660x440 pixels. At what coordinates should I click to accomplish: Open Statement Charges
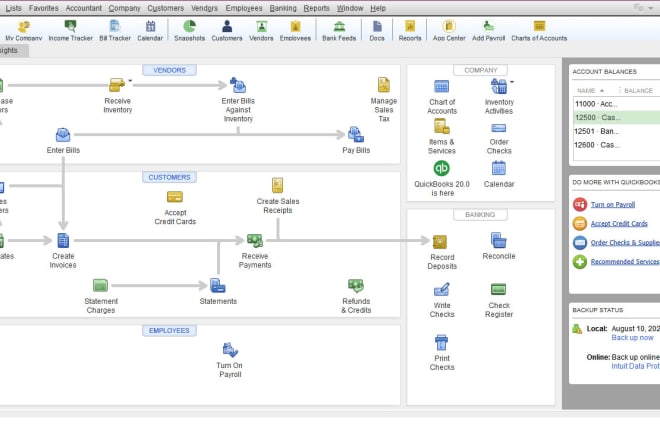(x=100, y=285)
